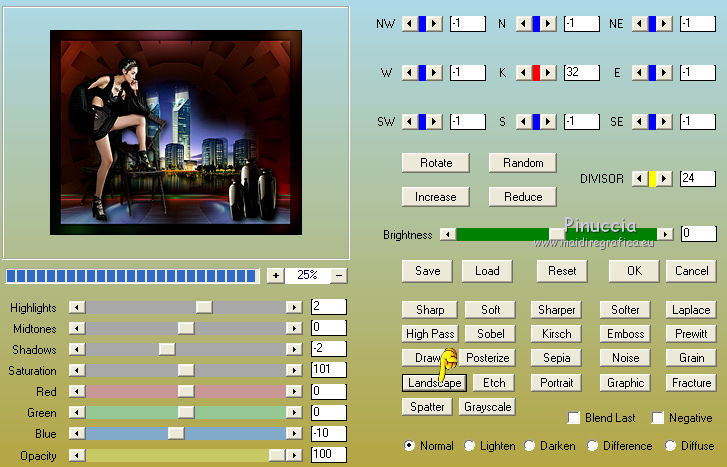Apply the Spatter preset

coord(427,407)
